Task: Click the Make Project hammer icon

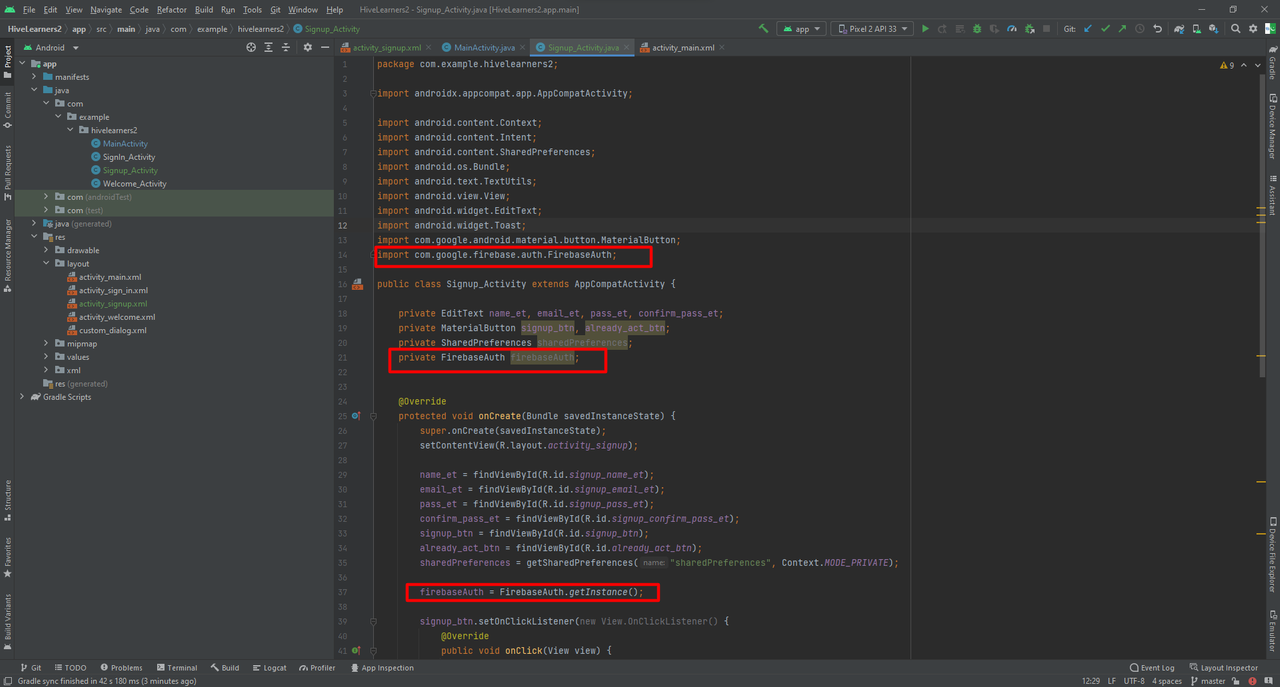Action: tap(764, 29)
